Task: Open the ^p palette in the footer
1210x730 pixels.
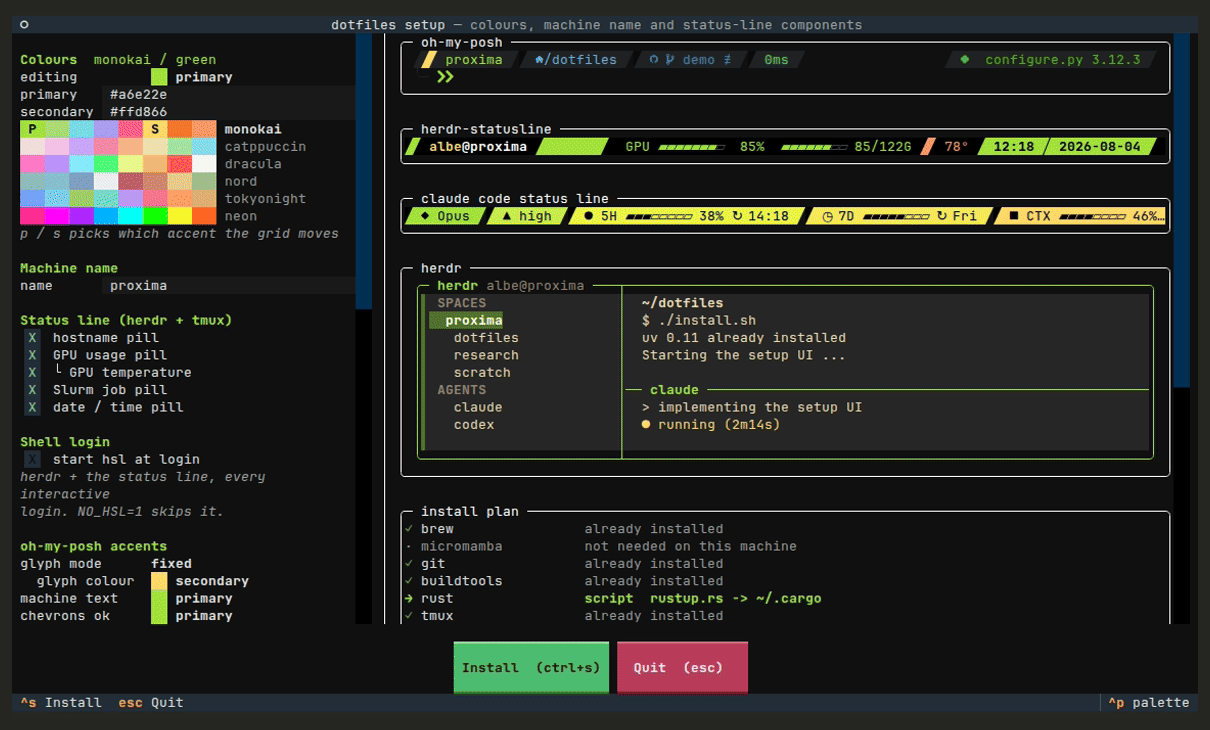Action: point(1149,703)
